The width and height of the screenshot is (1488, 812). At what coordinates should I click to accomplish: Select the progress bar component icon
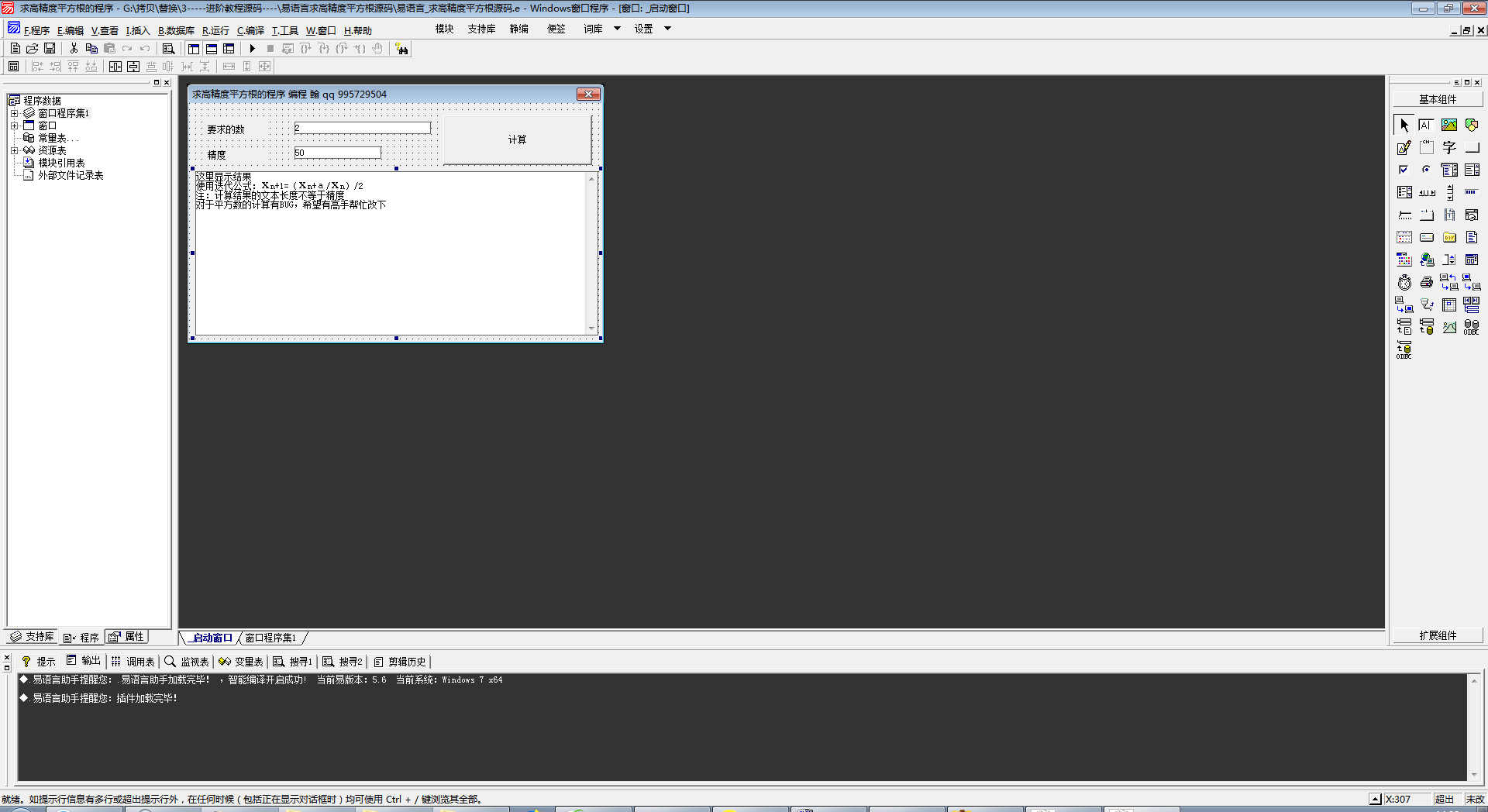(1471, 192)
